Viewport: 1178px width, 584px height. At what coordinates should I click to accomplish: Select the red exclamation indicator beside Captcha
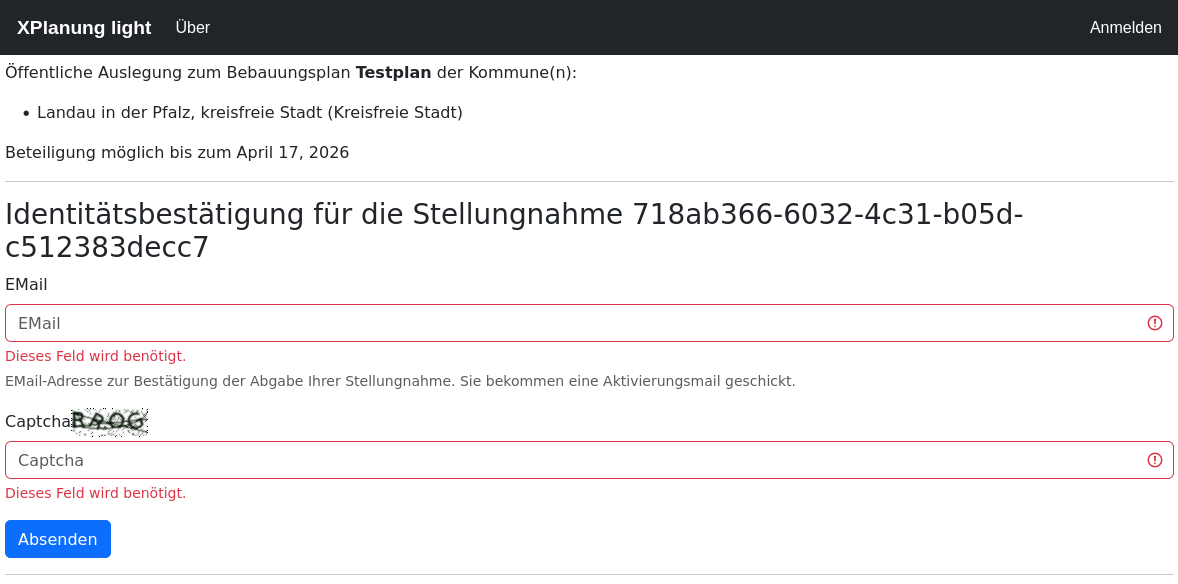tap(1155, 460)
